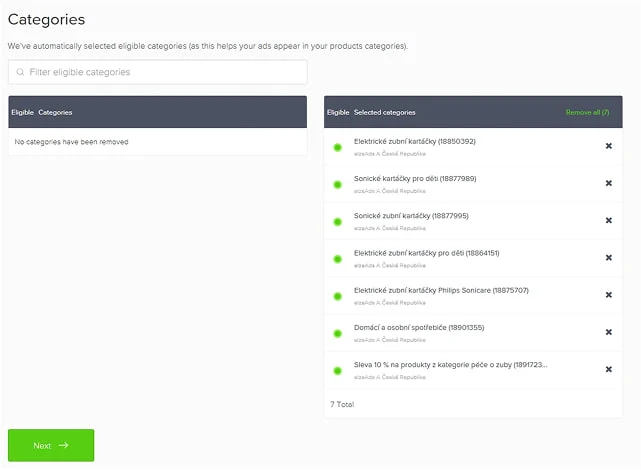Remove Philips Sonicare category with X icon
Image resolution: width=641 pixels, height=470 pixels.
tap(608, 295)
